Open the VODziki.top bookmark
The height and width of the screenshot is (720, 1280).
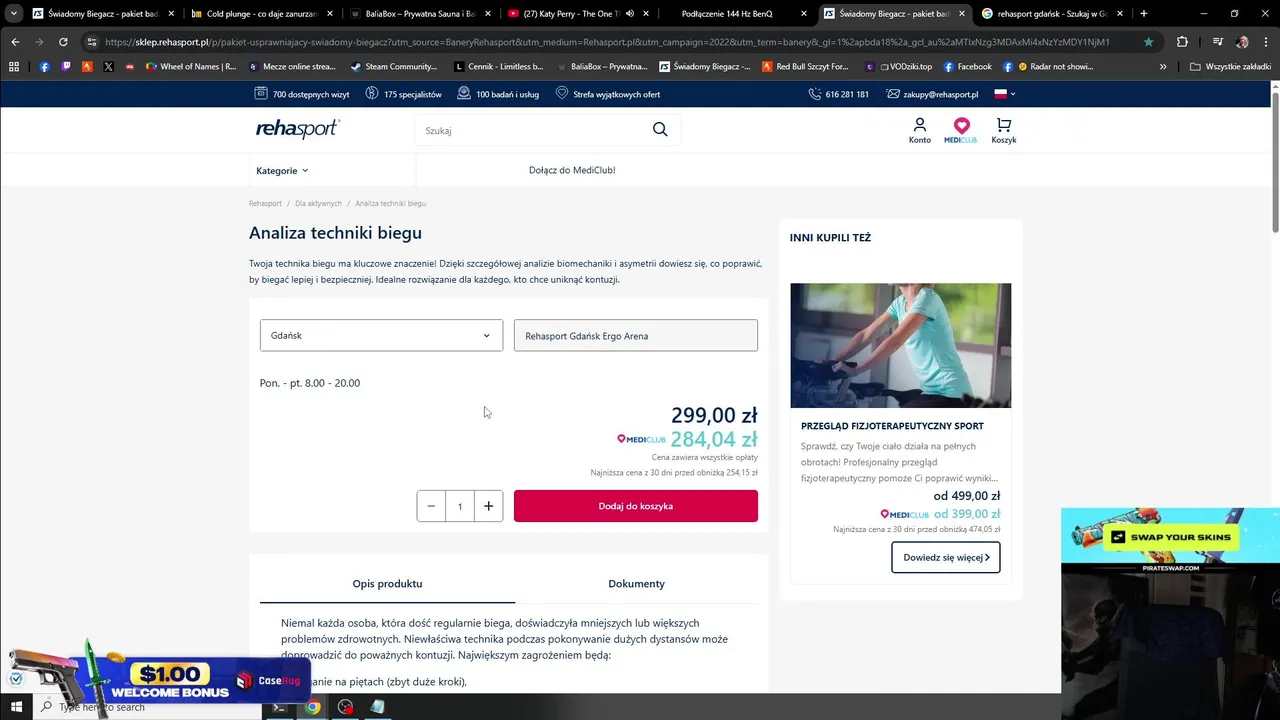897,66
